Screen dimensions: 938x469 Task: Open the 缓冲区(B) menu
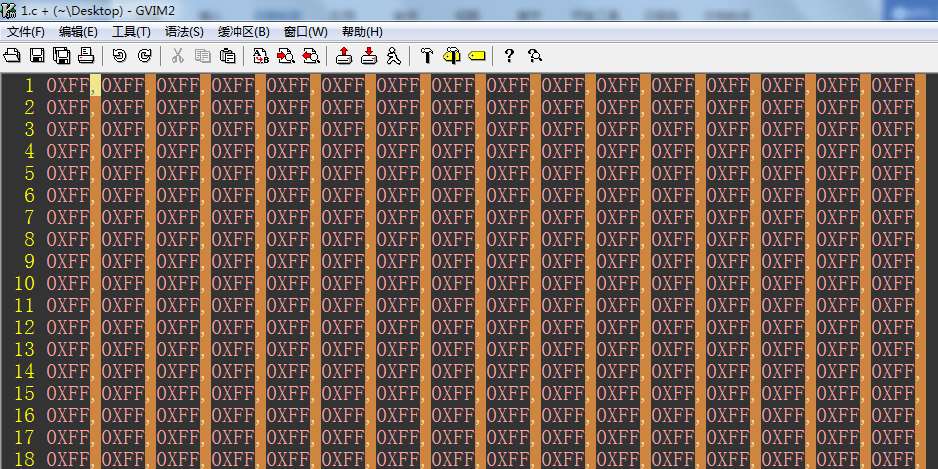click(243, 32)
